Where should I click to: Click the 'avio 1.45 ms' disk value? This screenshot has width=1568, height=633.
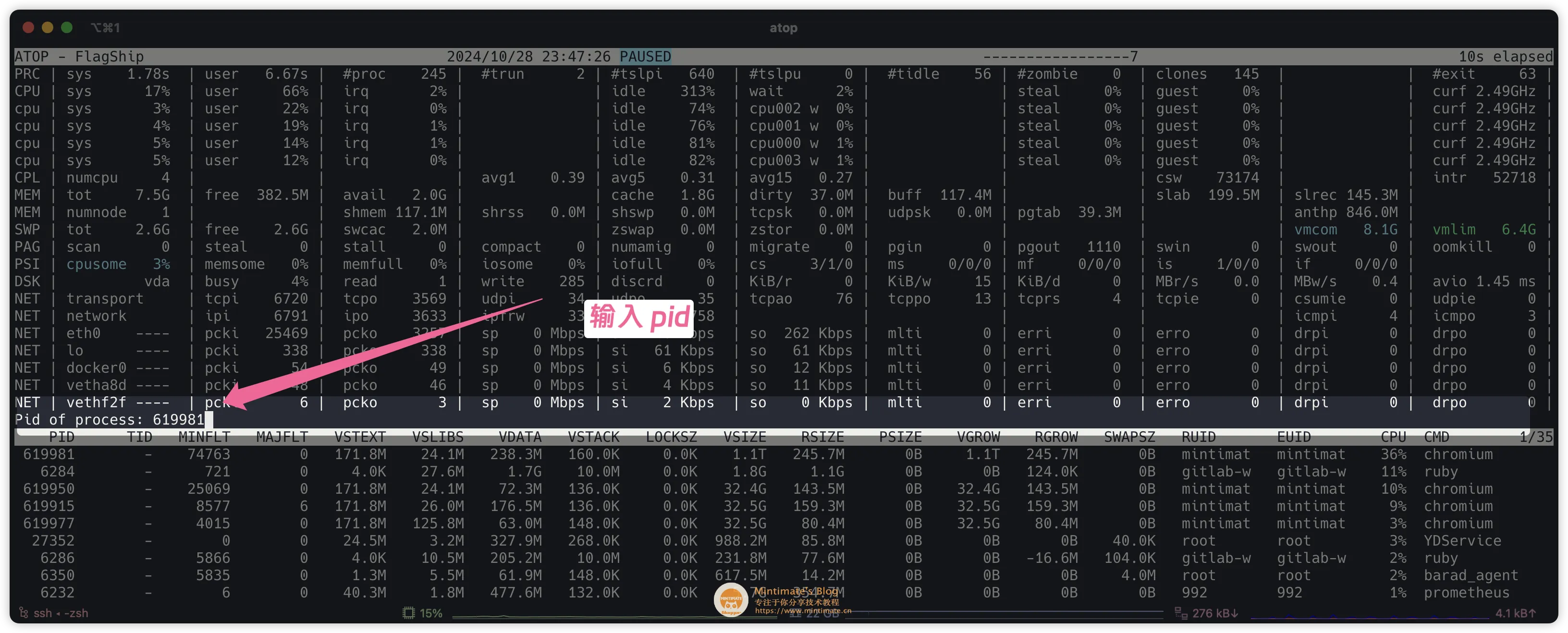click(1484, 282)
